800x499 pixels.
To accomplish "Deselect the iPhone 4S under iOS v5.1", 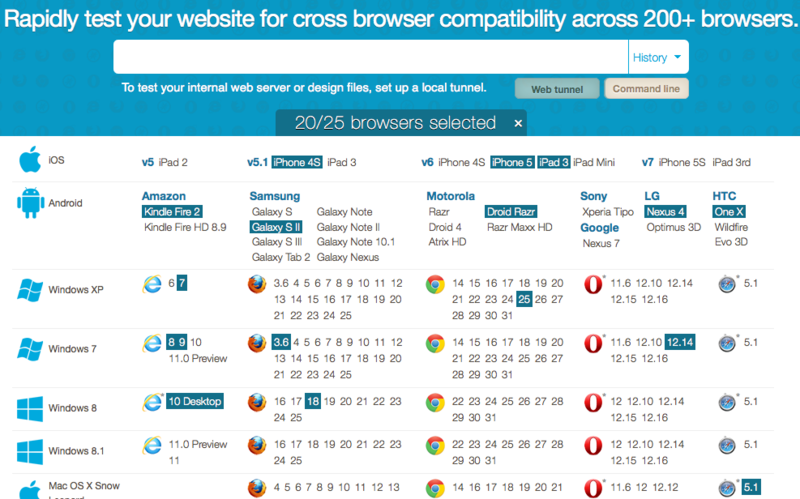I will pyautogui.click(x=296, y=162).
